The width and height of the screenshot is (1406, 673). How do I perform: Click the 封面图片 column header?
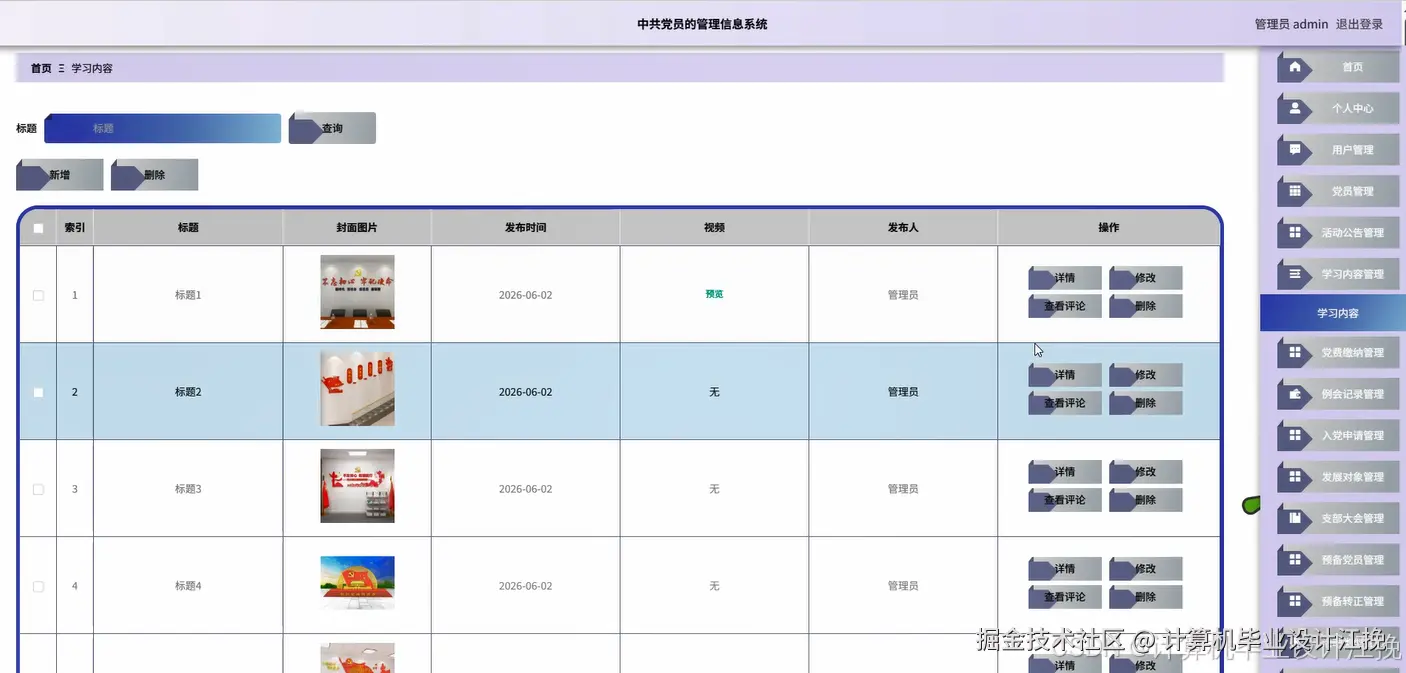pyautogui.click(x=357, y=228)
